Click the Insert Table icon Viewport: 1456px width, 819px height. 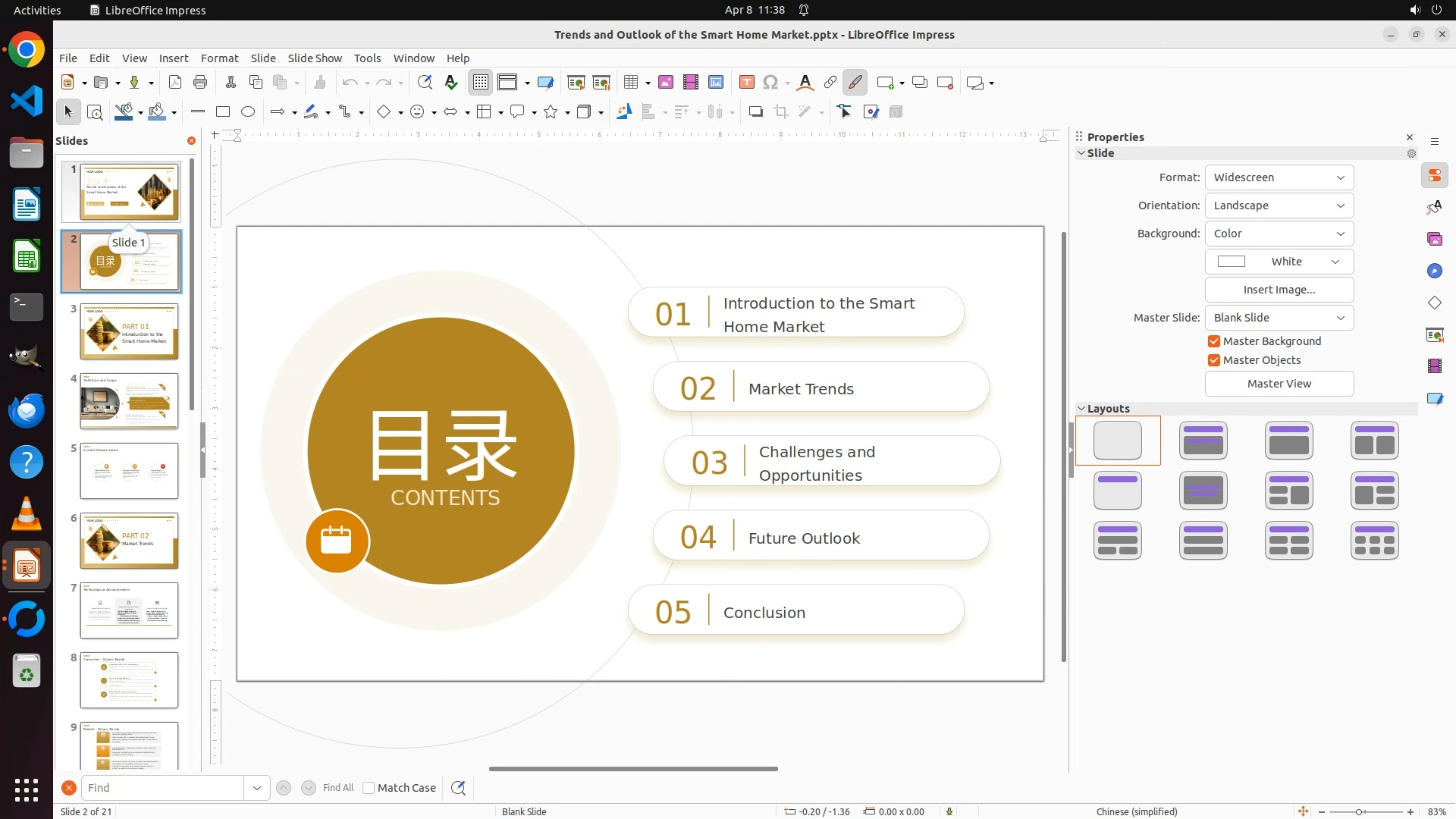coord(630,83)
